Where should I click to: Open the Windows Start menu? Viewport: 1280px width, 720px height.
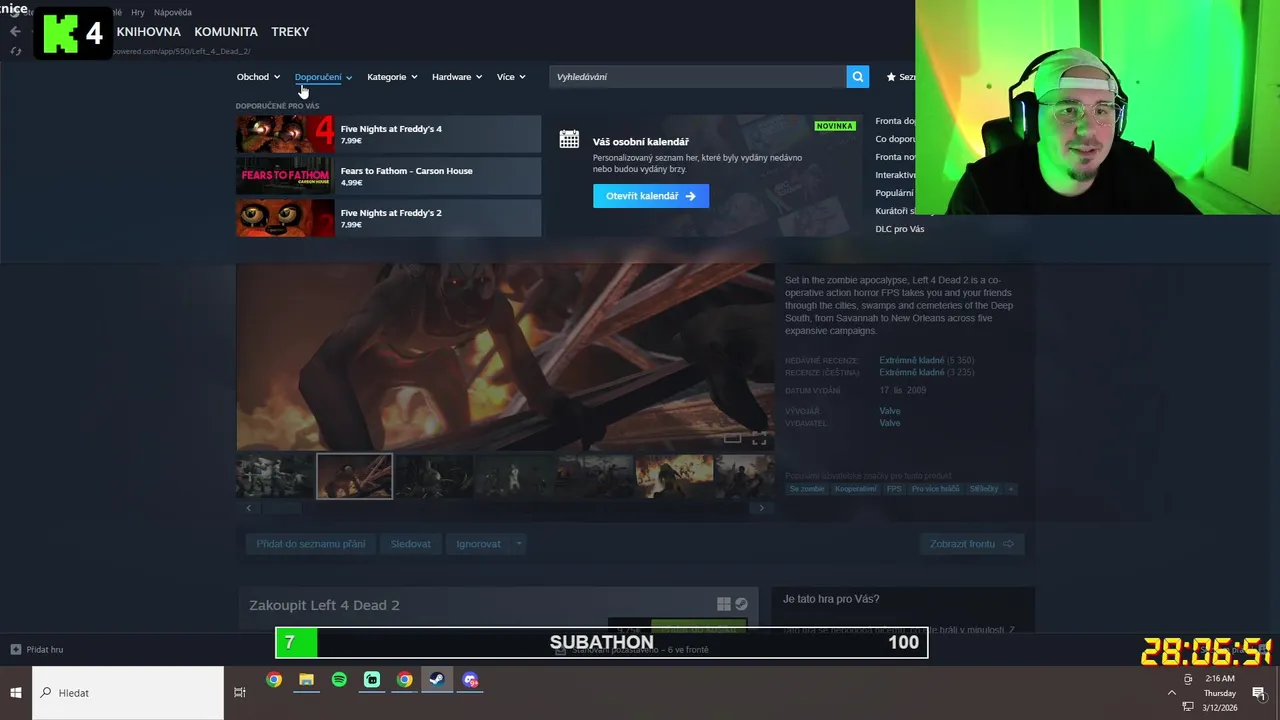(16, 693)
